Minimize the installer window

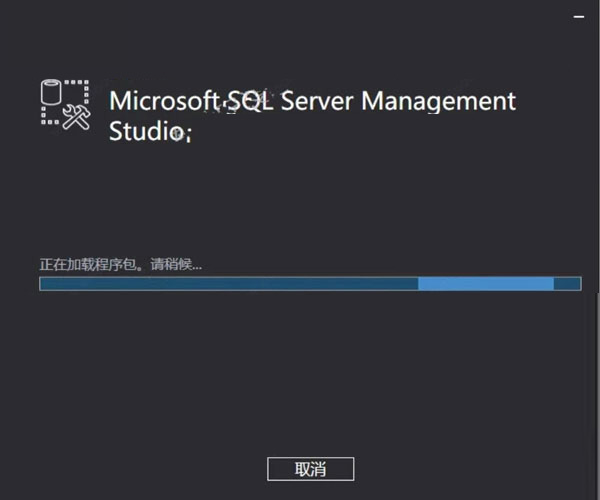[579, 17]
